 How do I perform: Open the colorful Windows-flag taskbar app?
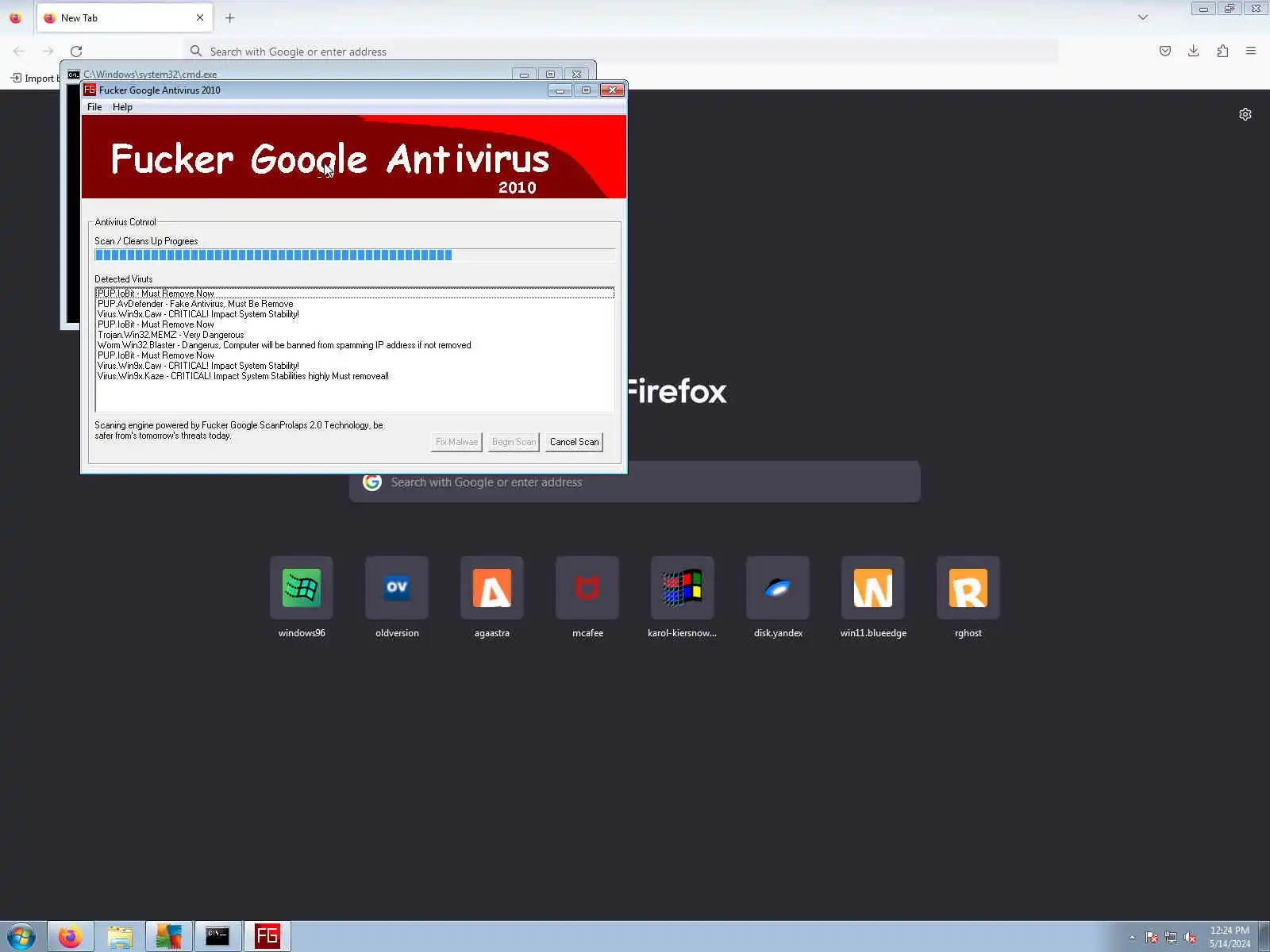coord(169,937)
